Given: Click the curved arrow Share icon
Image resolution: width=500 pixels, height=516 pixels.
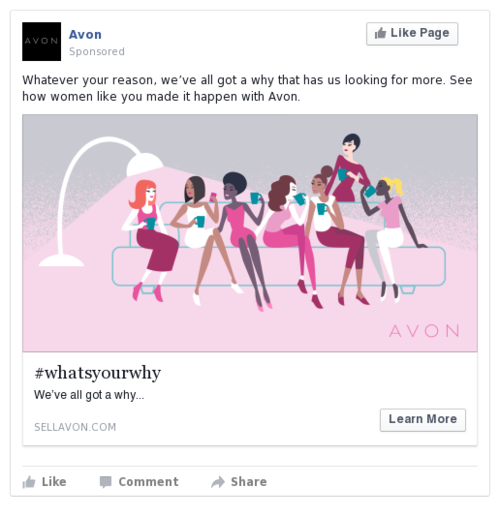Looking at the screenshot, I should coord(218,482).
